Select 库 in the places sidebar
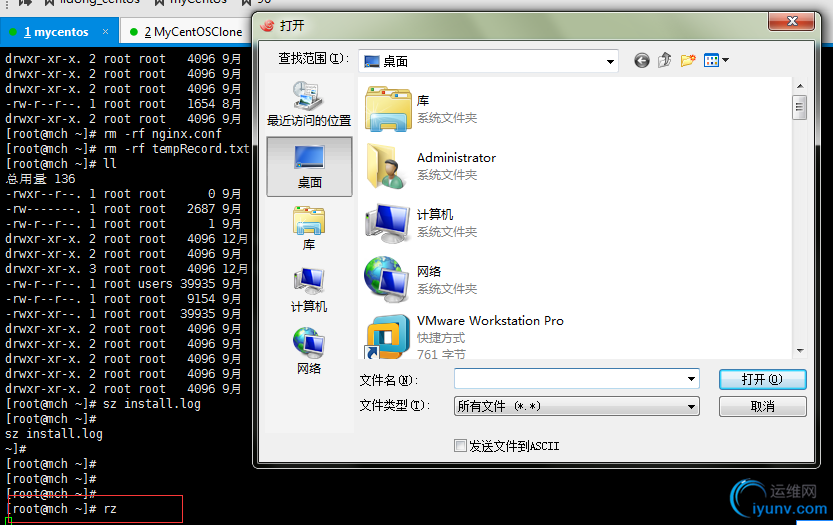The image size is (833, 525). pos(309,228)
